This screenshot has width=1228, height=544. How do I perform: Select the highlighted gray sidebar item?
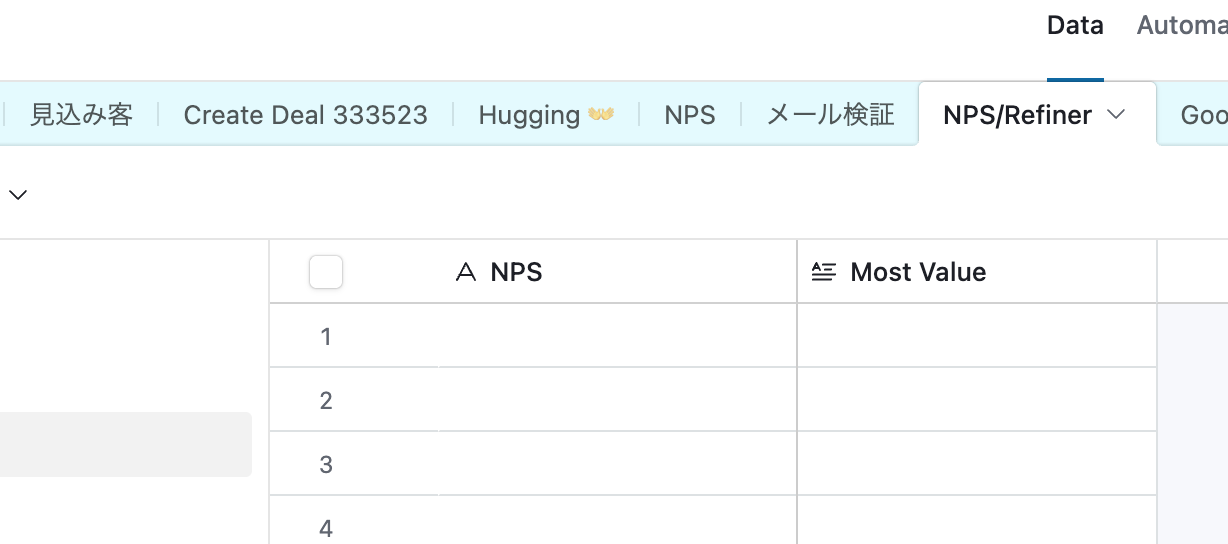pos(125,443)
